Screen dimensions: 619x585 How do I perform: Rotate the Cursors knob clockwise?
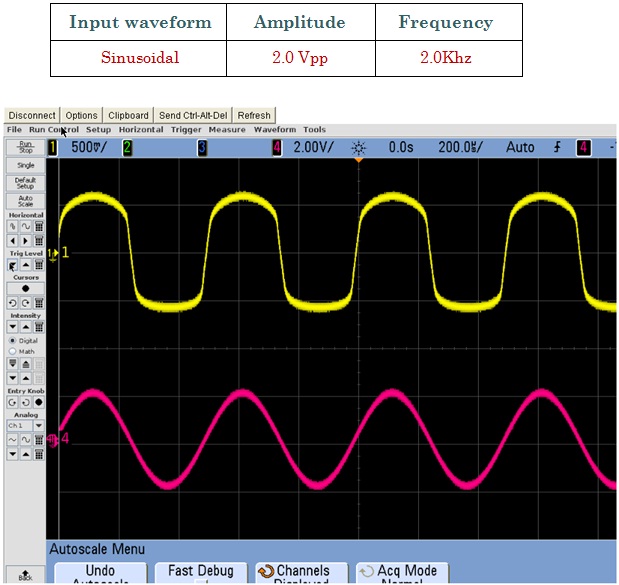[x=26, y=303]
